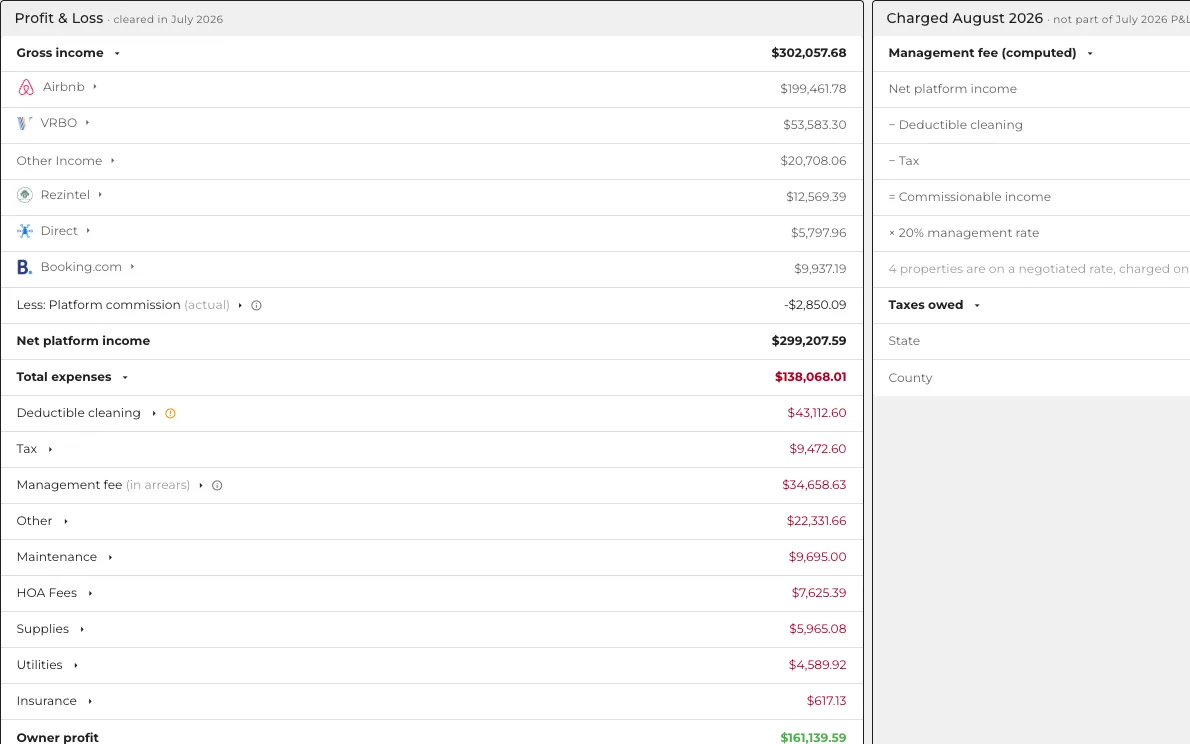The height and width of the screenshot is (744, 1190).
Task: Click the × 20% management rate line
Action: (x=964, y=233)
